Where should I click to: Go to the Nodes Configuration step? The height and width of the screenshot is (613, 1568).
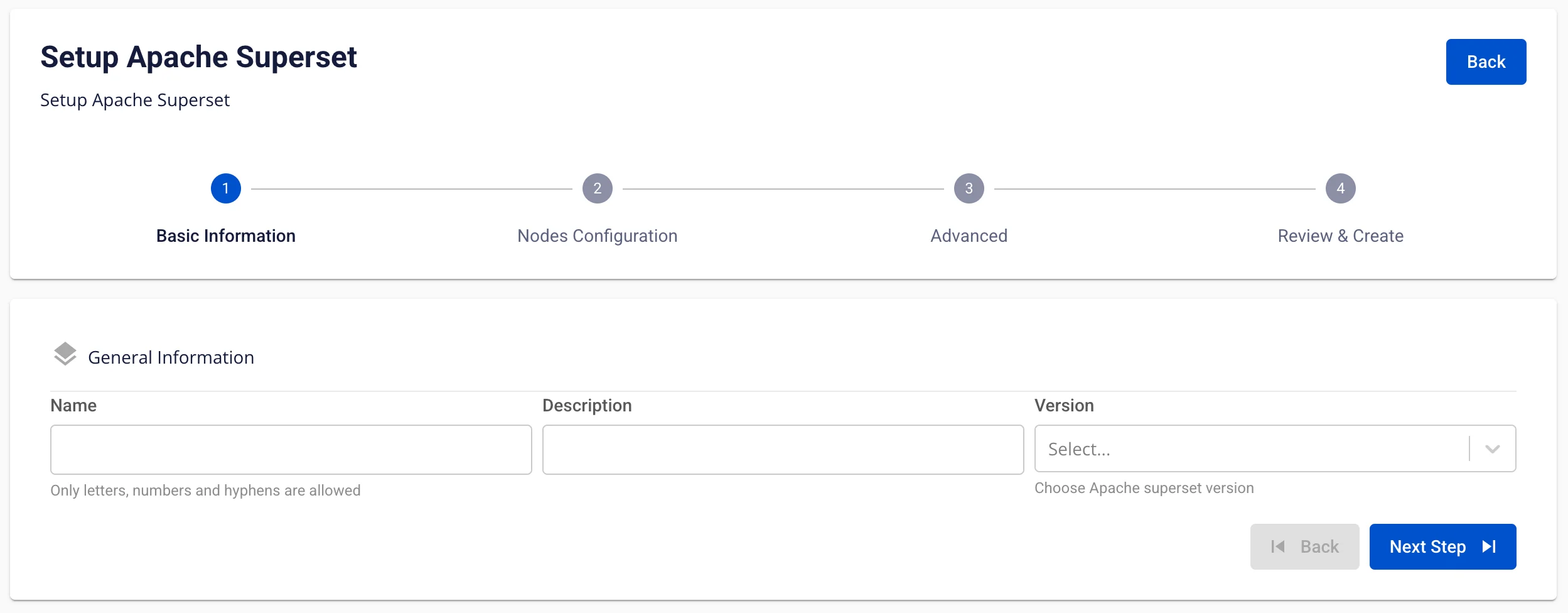coord(598,236)
